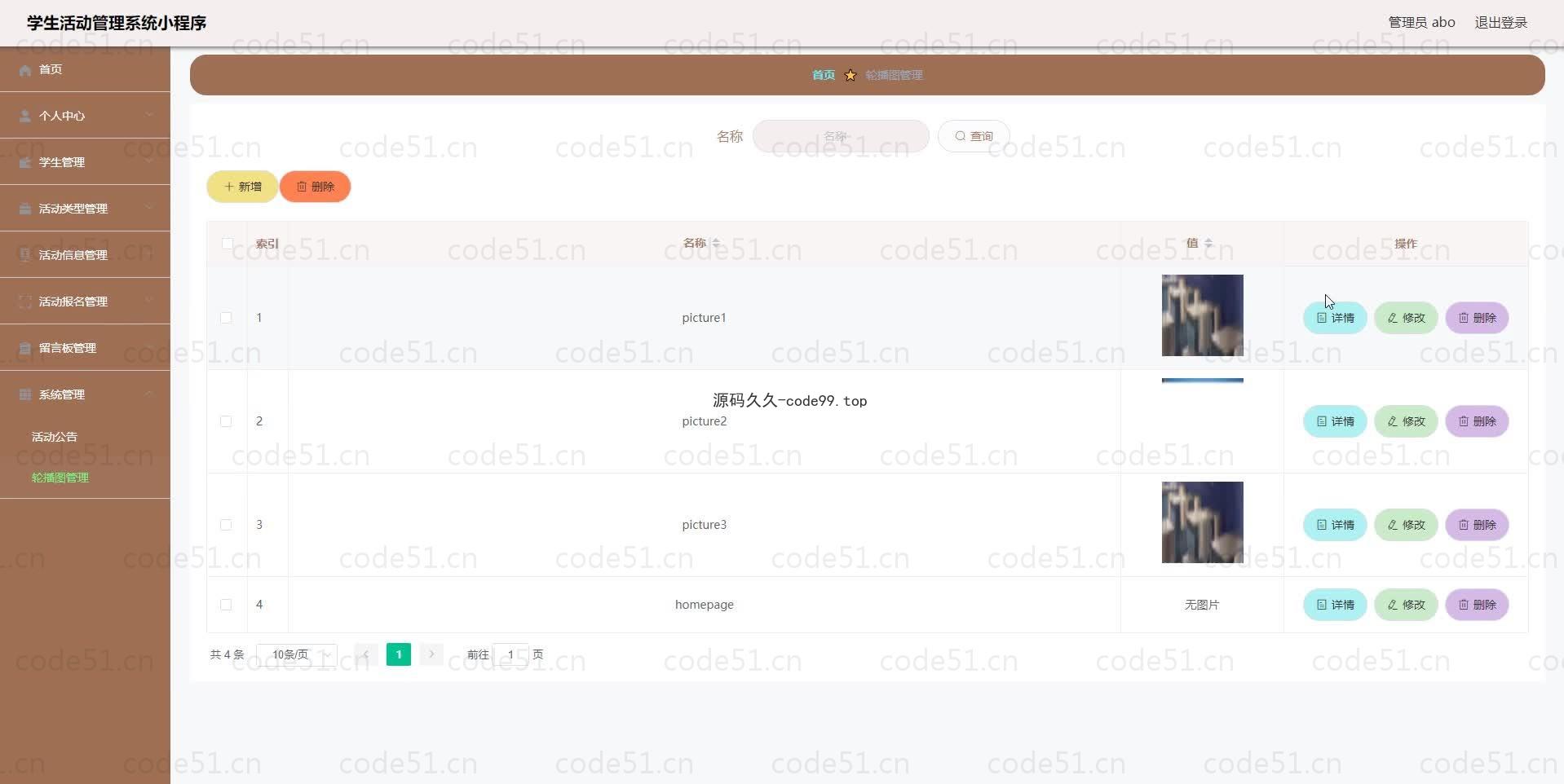This screenshot has width=1564, height=784.
Task: Click the 修改 pencil icon for picture1
Action: (x=1393, y=318)
